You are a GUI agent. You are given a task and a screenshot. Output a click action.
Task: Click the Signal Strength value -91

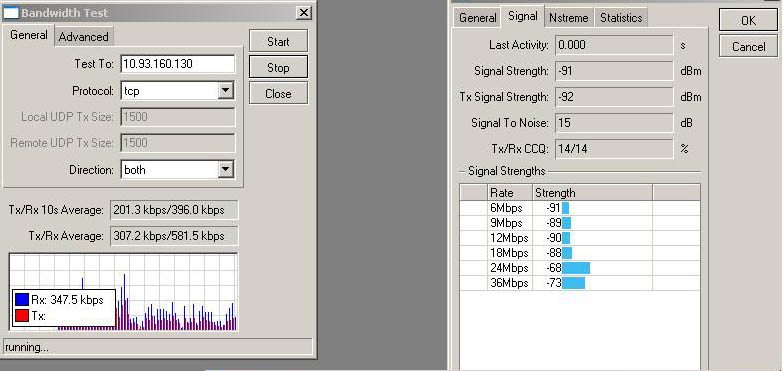614,71
